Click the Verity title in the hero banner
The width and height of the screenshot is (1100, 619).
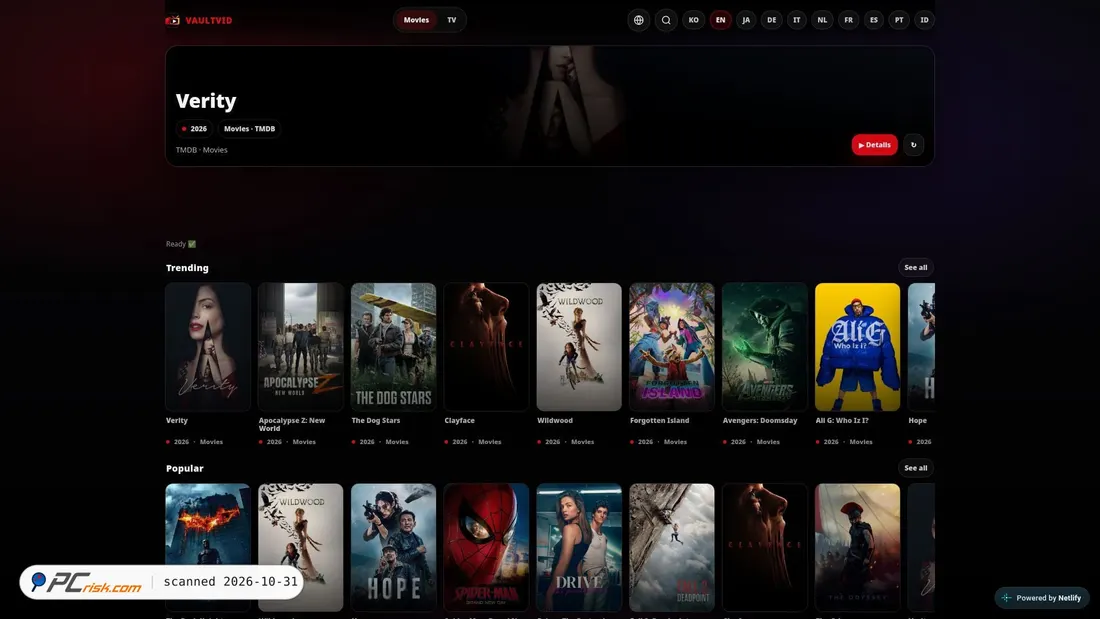click(206, 101)
